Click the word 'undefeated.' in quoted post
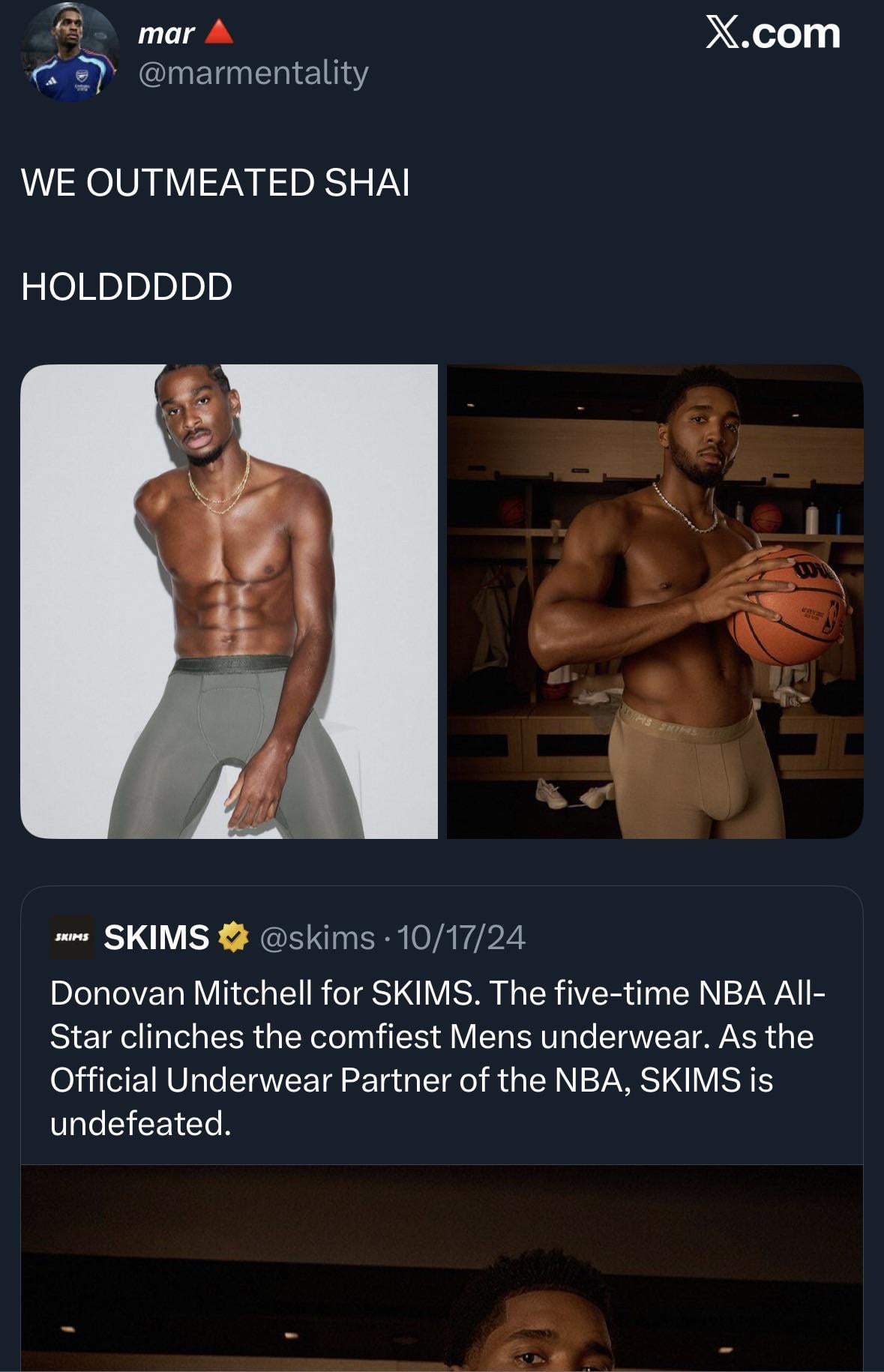 pos(141,1124)
